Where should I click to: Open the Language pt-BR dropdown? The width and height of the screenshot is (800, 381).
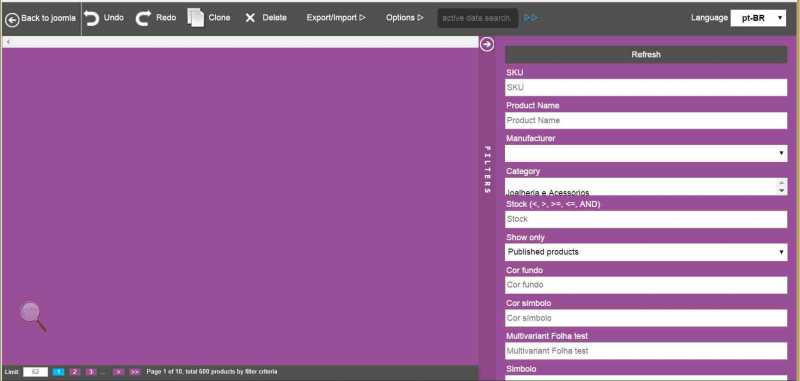click(x=758, y=18)
